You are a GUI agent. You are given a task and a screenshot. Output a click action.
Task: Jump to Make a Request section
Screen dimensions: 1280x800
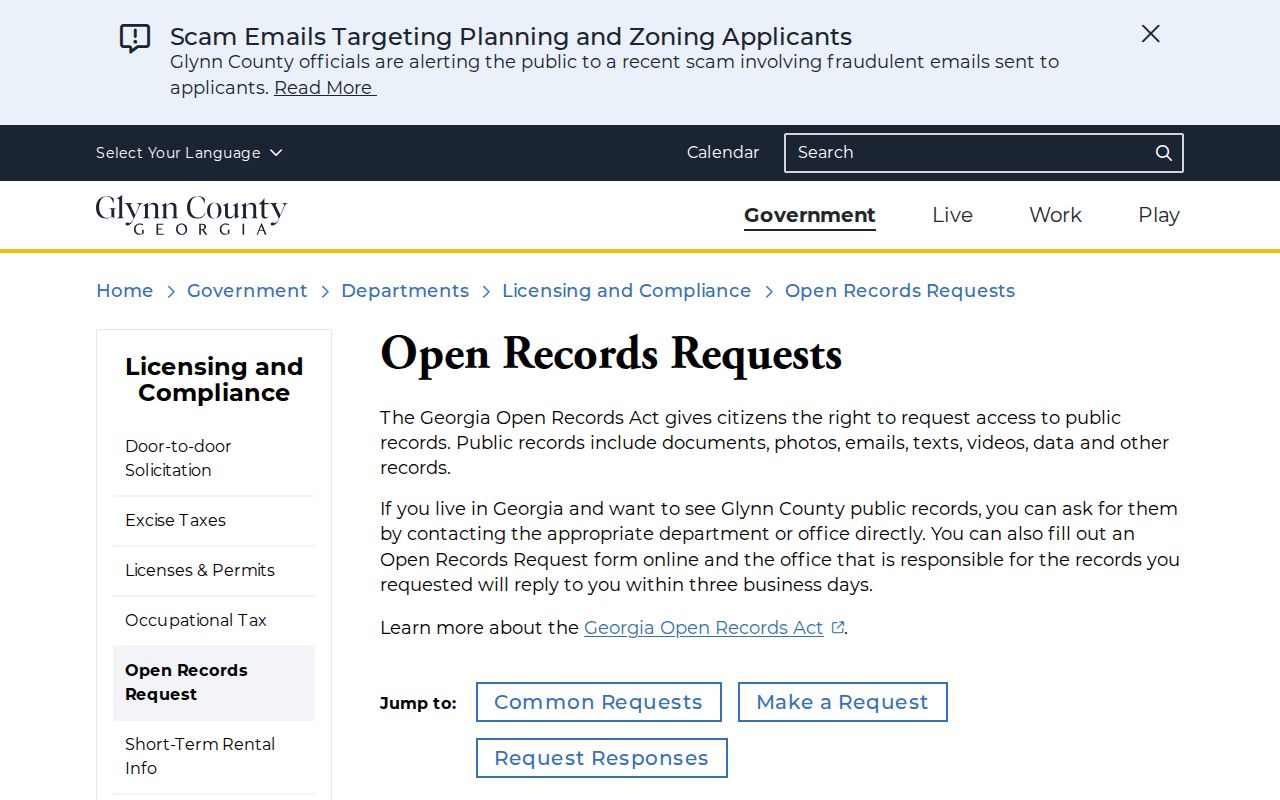pos(843,702)
